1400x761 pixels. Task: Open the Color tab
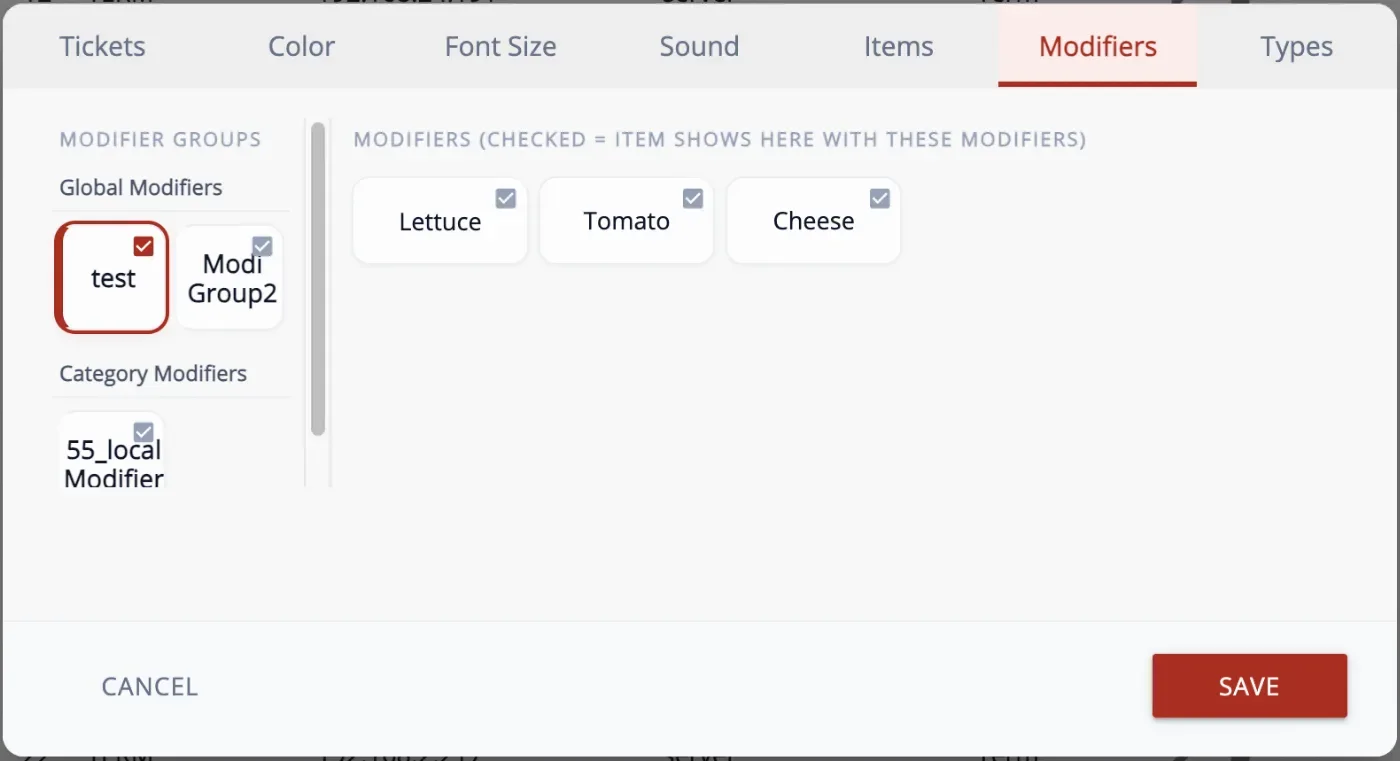coord(301,46)
